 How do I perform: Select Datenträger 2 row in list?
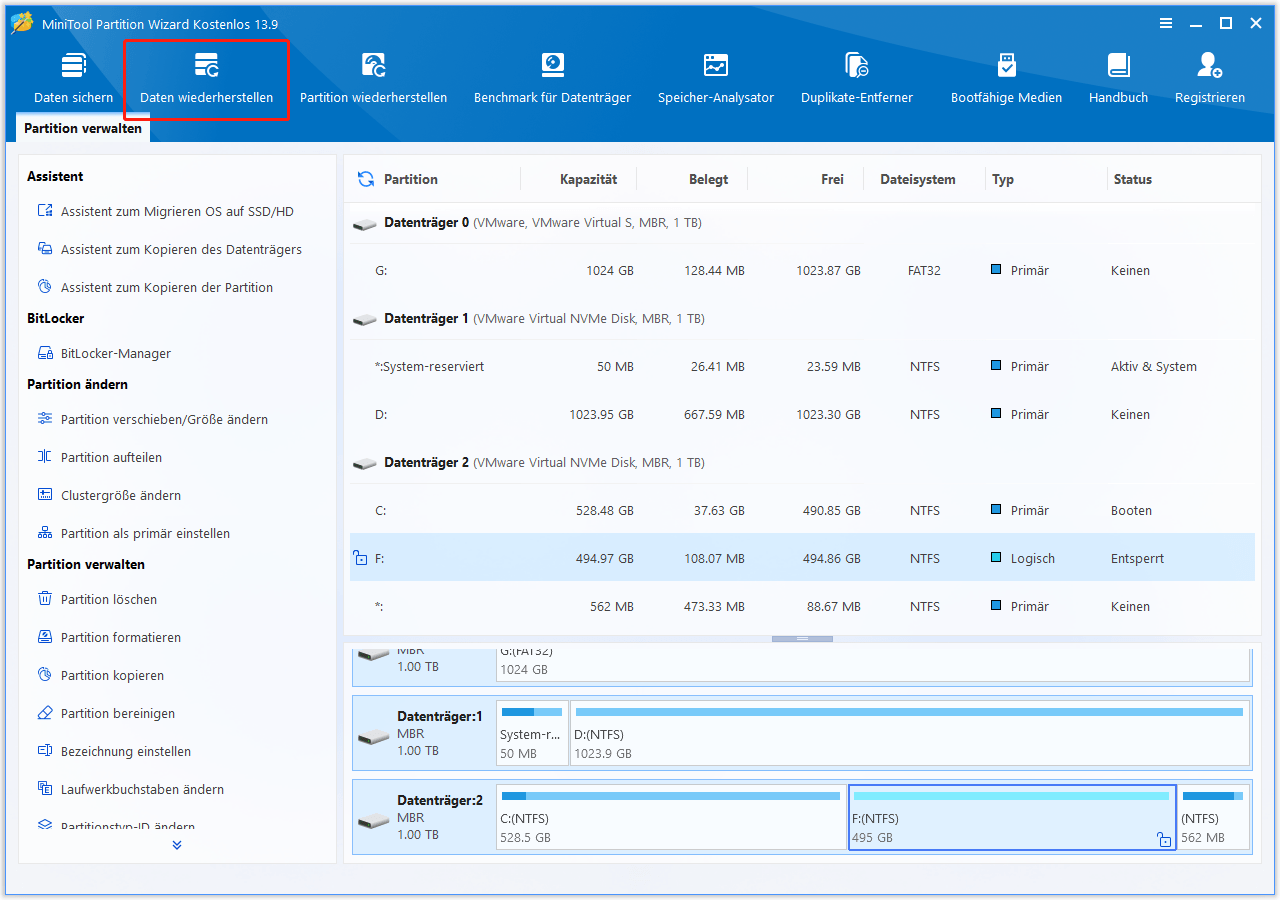[x=800, y=463]
